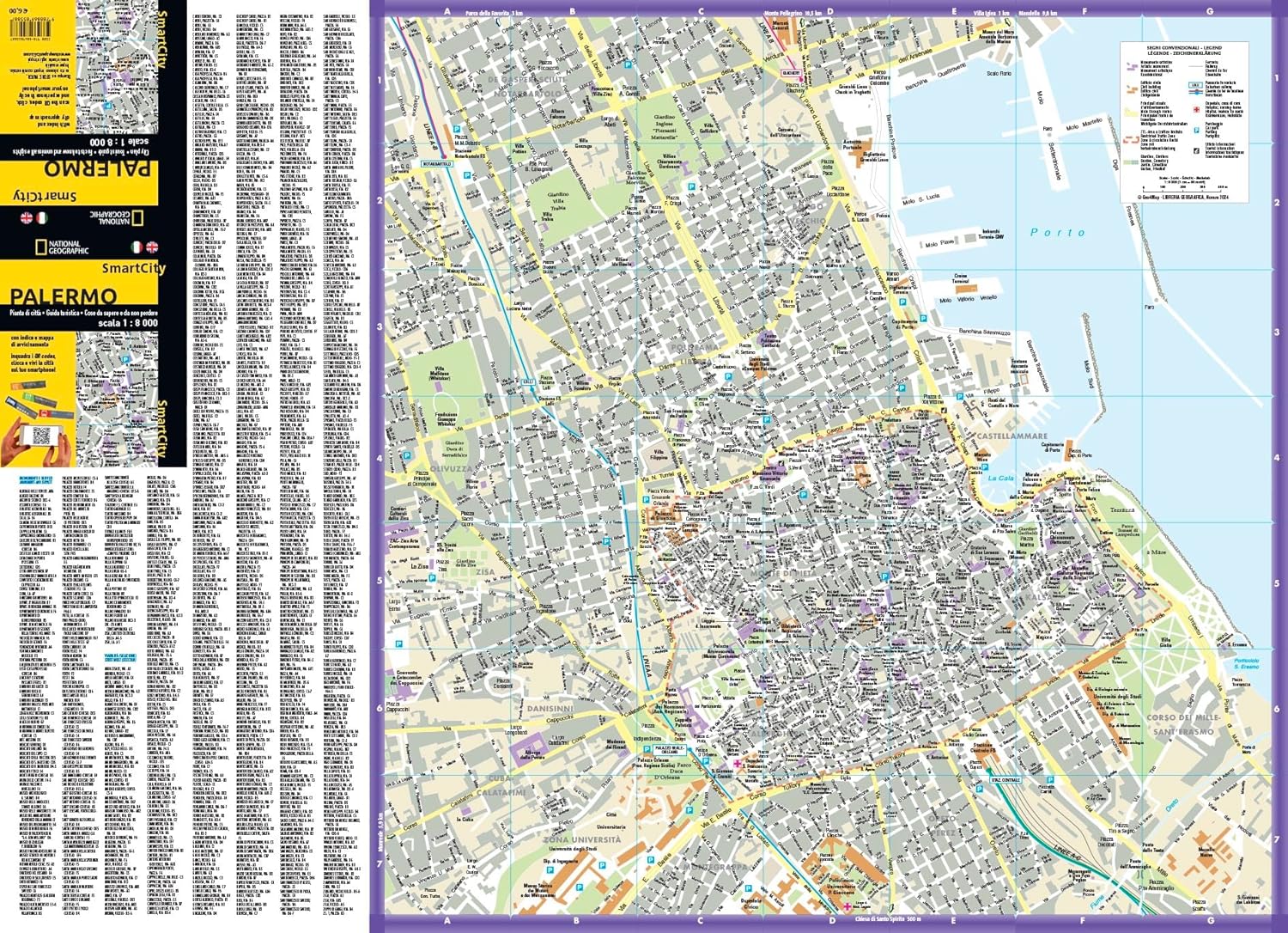
Task: Click 'Parco della Favorita 1 km' on top border
Action: (x=494, y=13)
